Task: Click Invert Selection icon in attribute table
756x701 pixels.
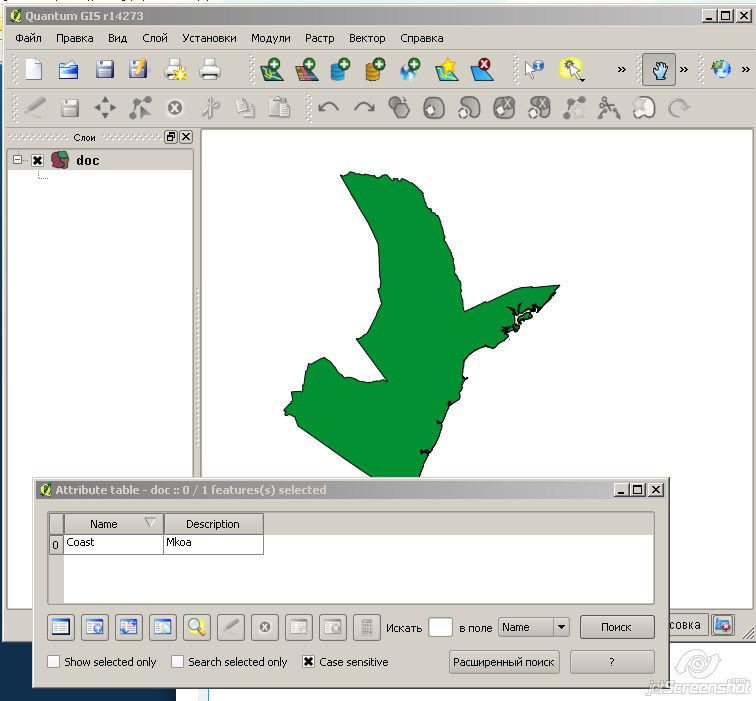Action: point(128,627)
